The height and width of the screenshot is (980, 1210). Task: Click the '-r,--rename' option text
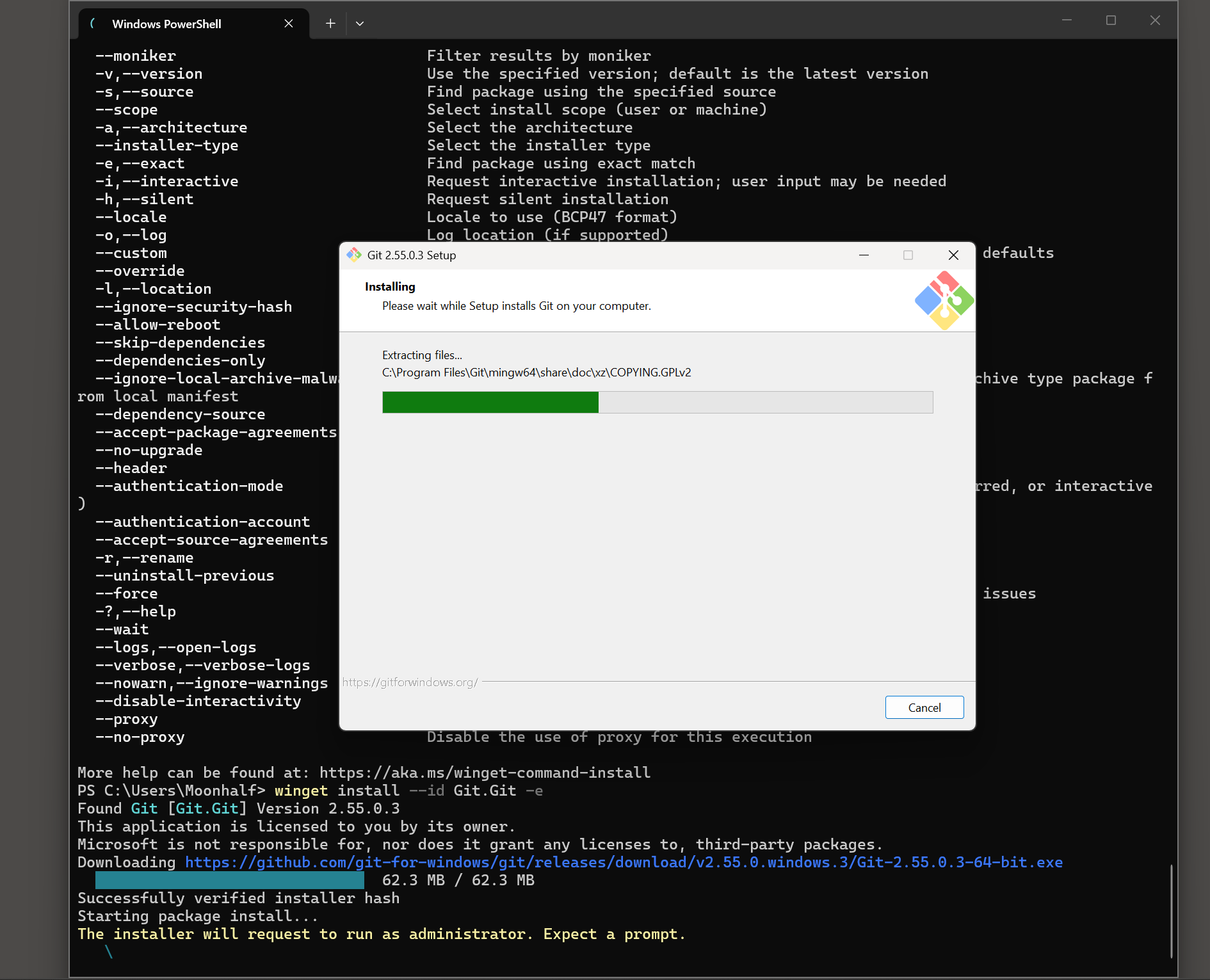pyautogui.click(x=145, y=558)
